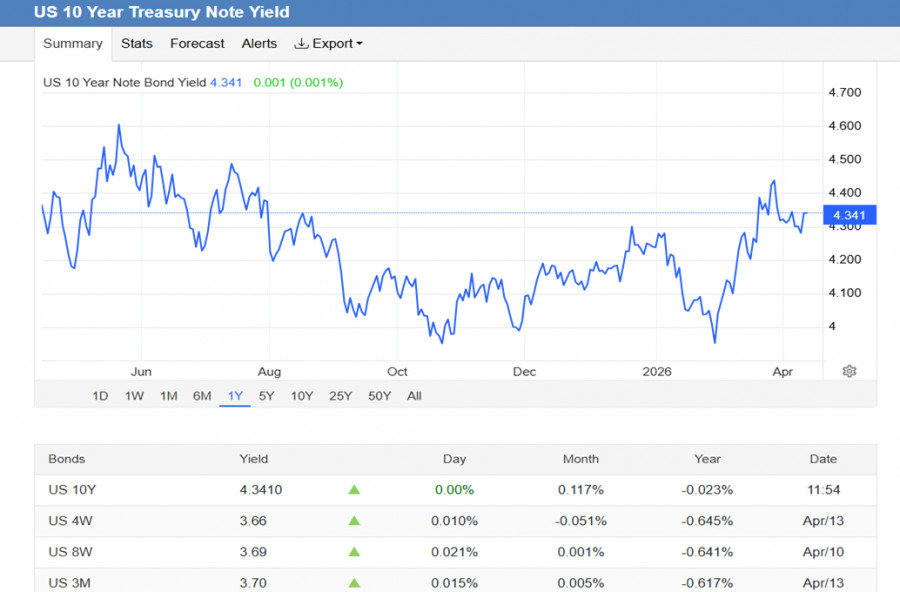Open the Stats tab
This screenshot has height=592, width=900.
point(137,44)
